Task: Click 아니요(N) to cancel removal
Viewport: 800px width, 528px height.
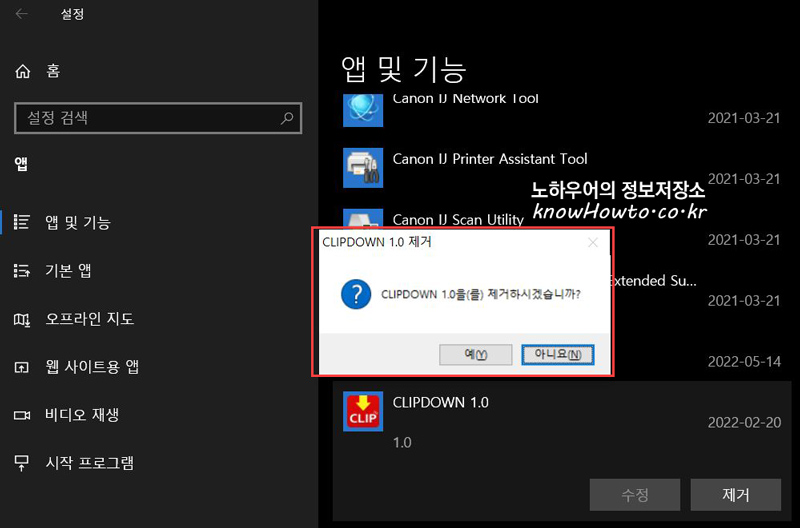Action: pyautogui.click(x=558, y=355)
